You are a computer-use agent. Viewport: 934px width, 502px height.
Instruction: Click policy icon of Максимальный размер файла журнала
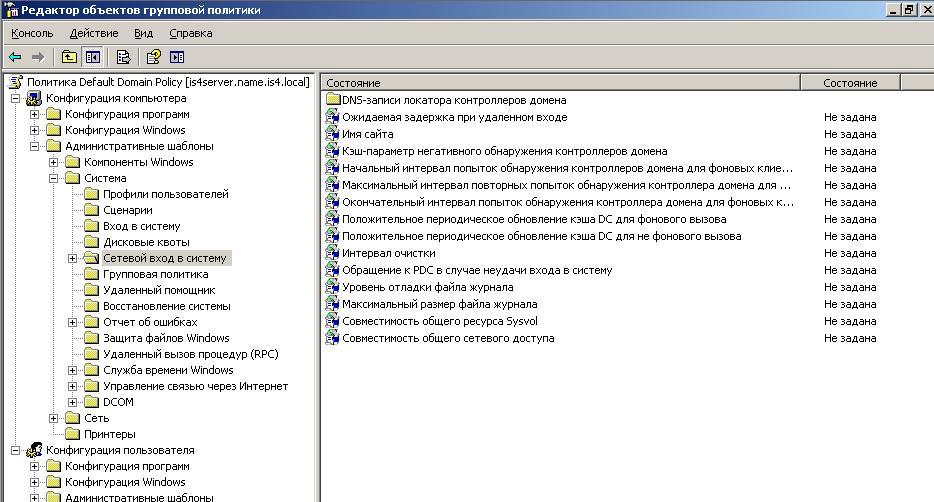point(332,304)
